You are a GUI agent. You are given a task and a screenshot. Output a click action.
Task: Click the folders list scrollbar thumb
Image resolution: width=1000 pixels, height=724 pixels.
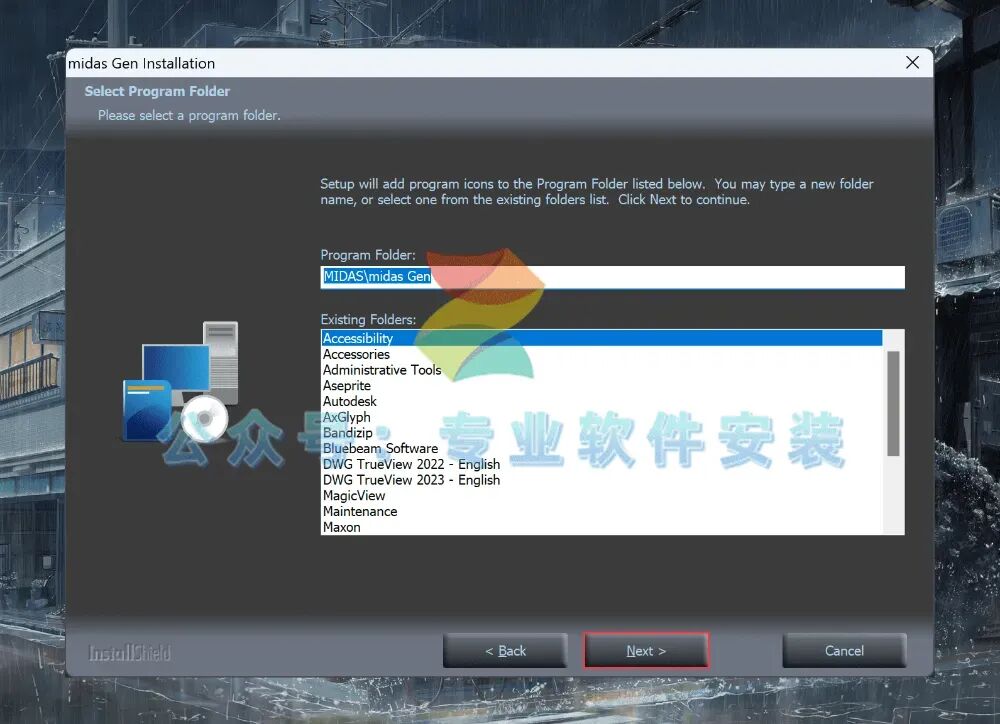[893, 403]
